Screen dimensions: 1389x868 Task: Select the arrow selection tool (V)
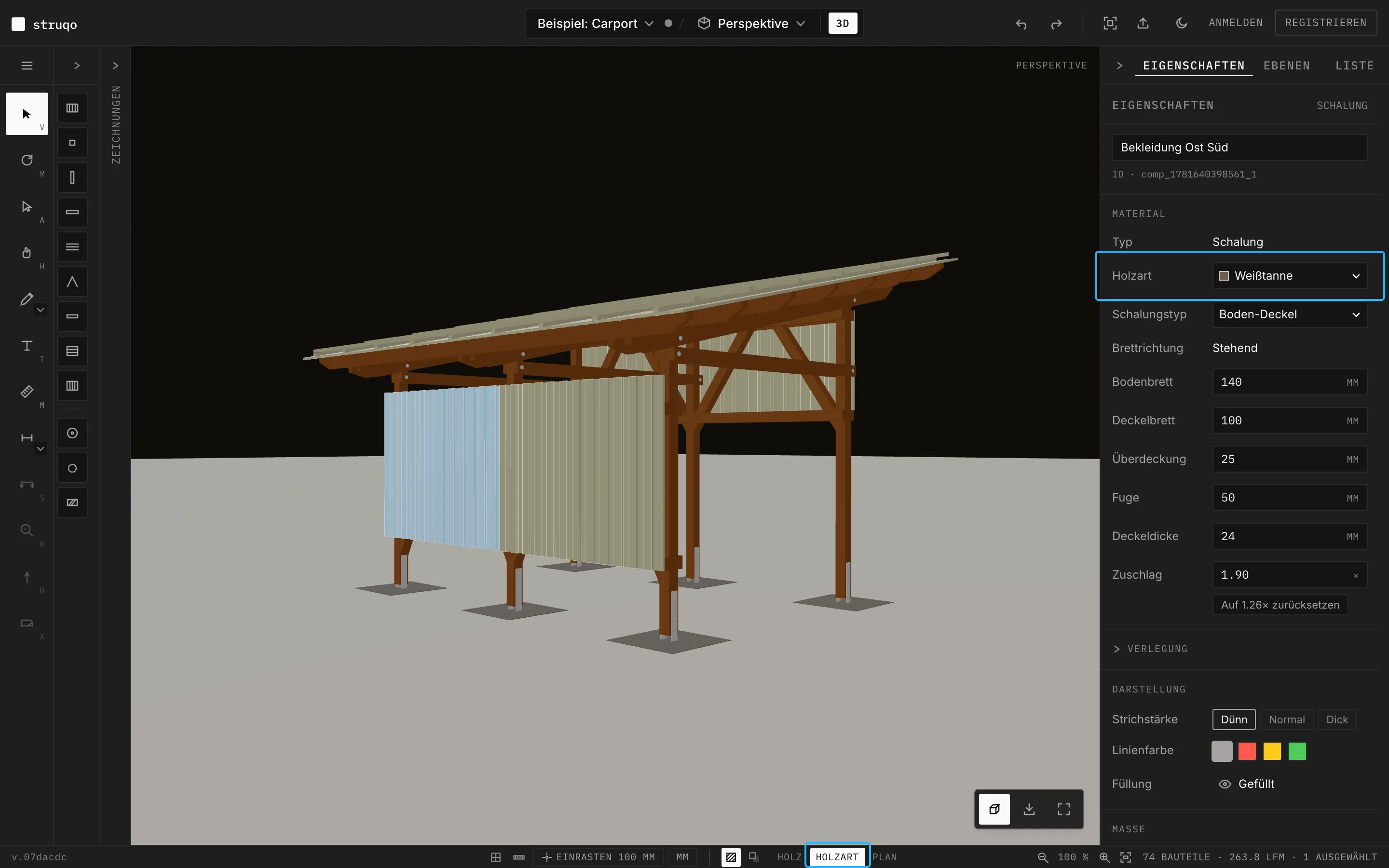pos(27,114)
